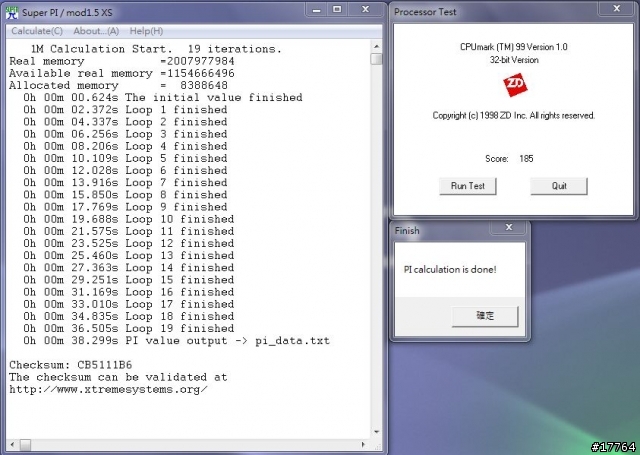Click the 'Allocated memory = 8388648' line
This screenshot has height=455, width=640.
pos(118,86)
